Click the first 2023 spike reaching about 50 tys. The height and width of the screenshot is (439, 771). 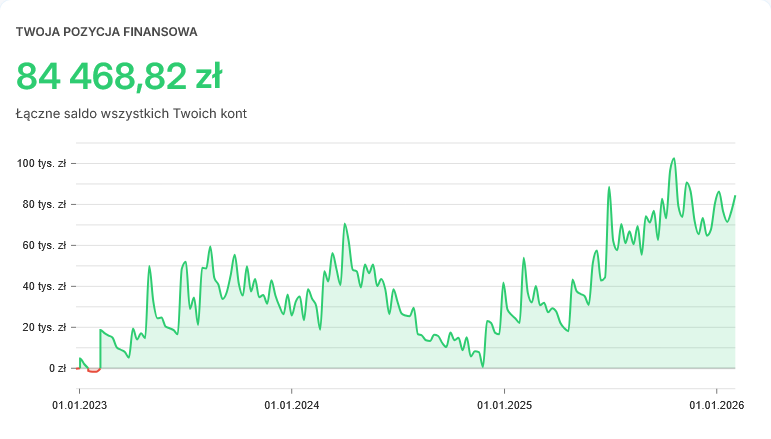point(149,267)
